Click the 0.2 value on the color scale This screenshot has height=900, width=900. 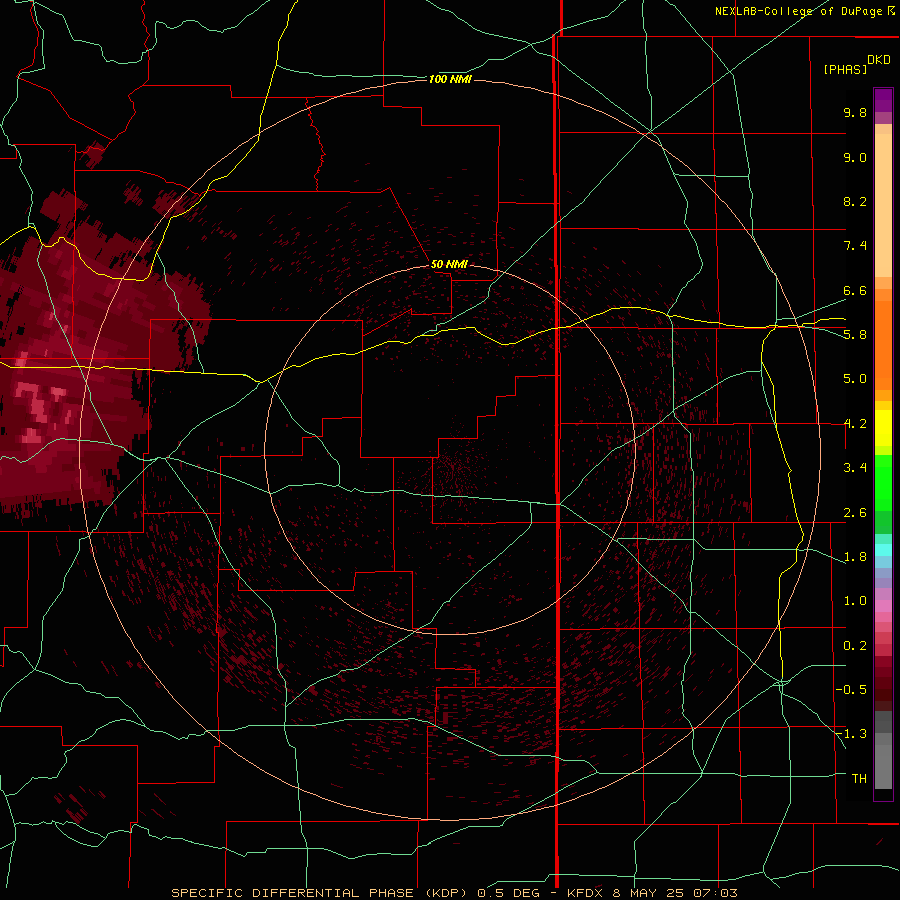(855, 646)
